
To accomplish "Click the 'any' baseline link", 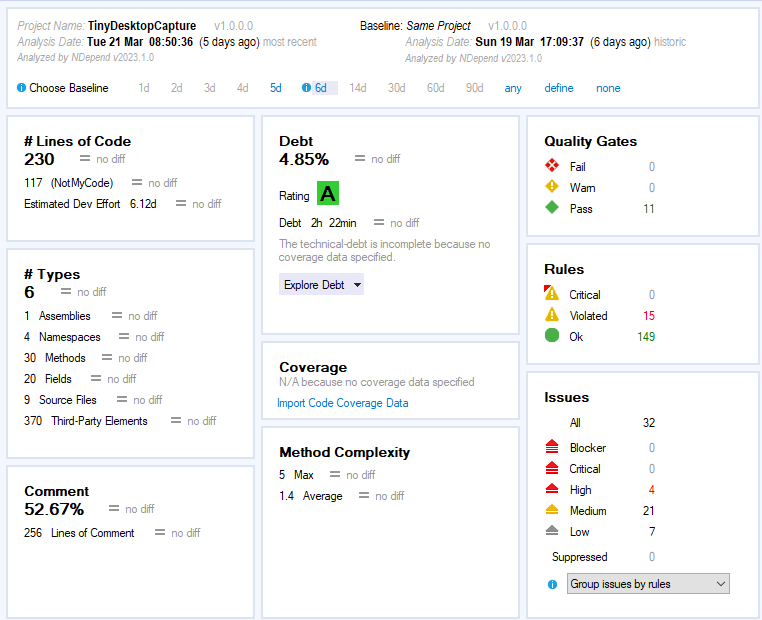I will click(x=513, y=88).
